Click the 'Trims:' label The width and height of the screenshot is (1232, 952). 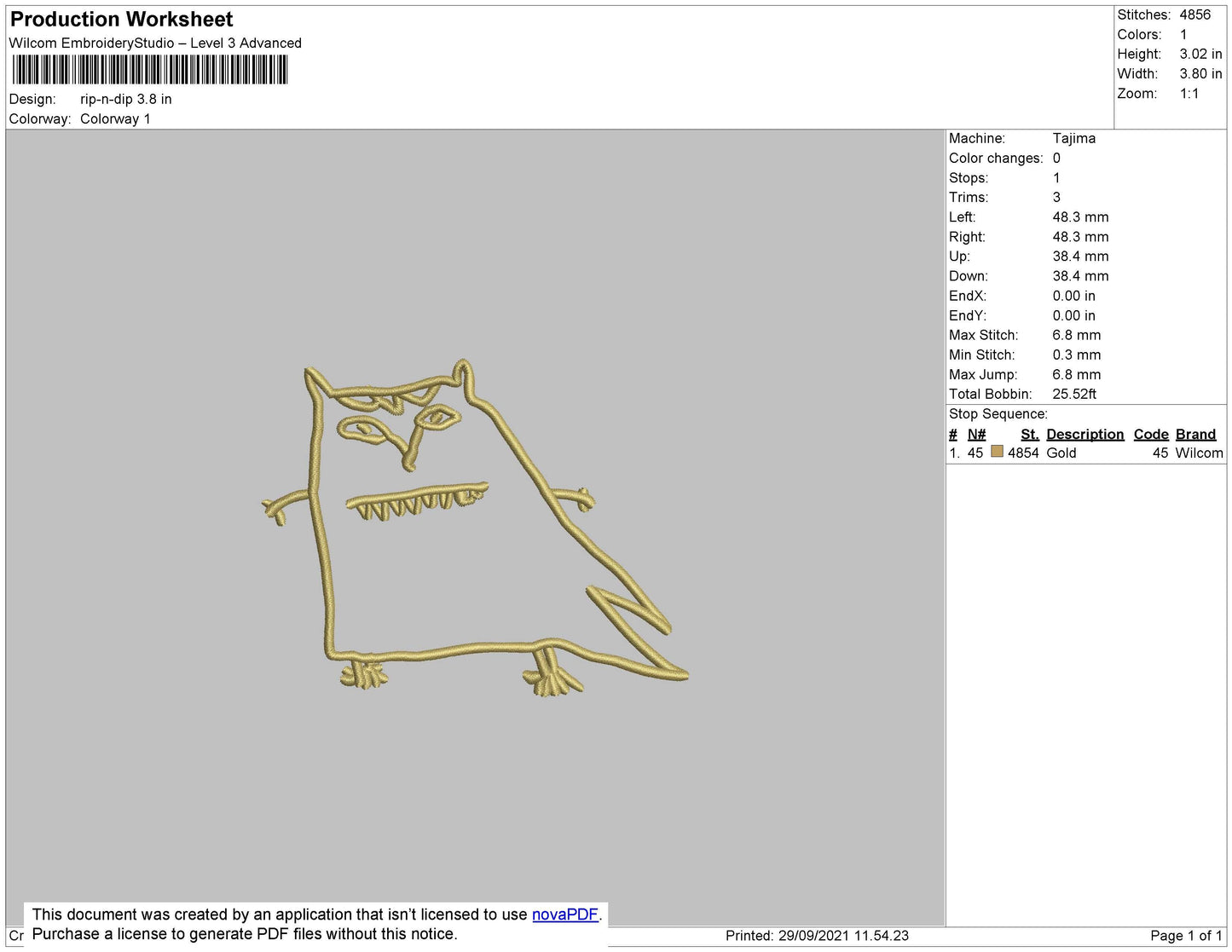coord(969,197)
